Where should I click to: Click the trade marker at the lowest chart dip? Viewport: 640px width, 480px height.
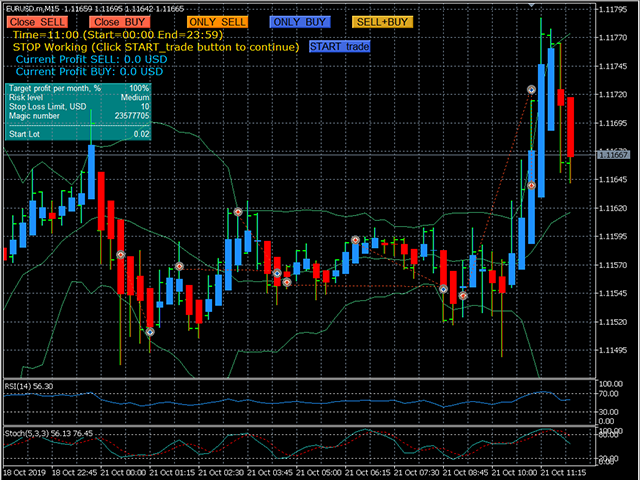[150, 331]
